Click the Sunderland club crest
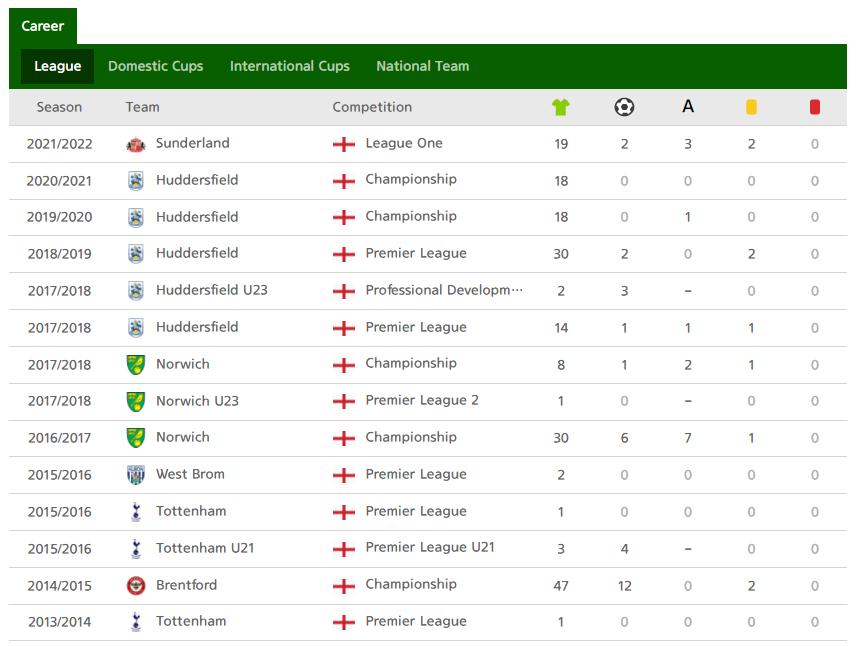The width and height of the screenshot is (858, 646). pos(136,144)
